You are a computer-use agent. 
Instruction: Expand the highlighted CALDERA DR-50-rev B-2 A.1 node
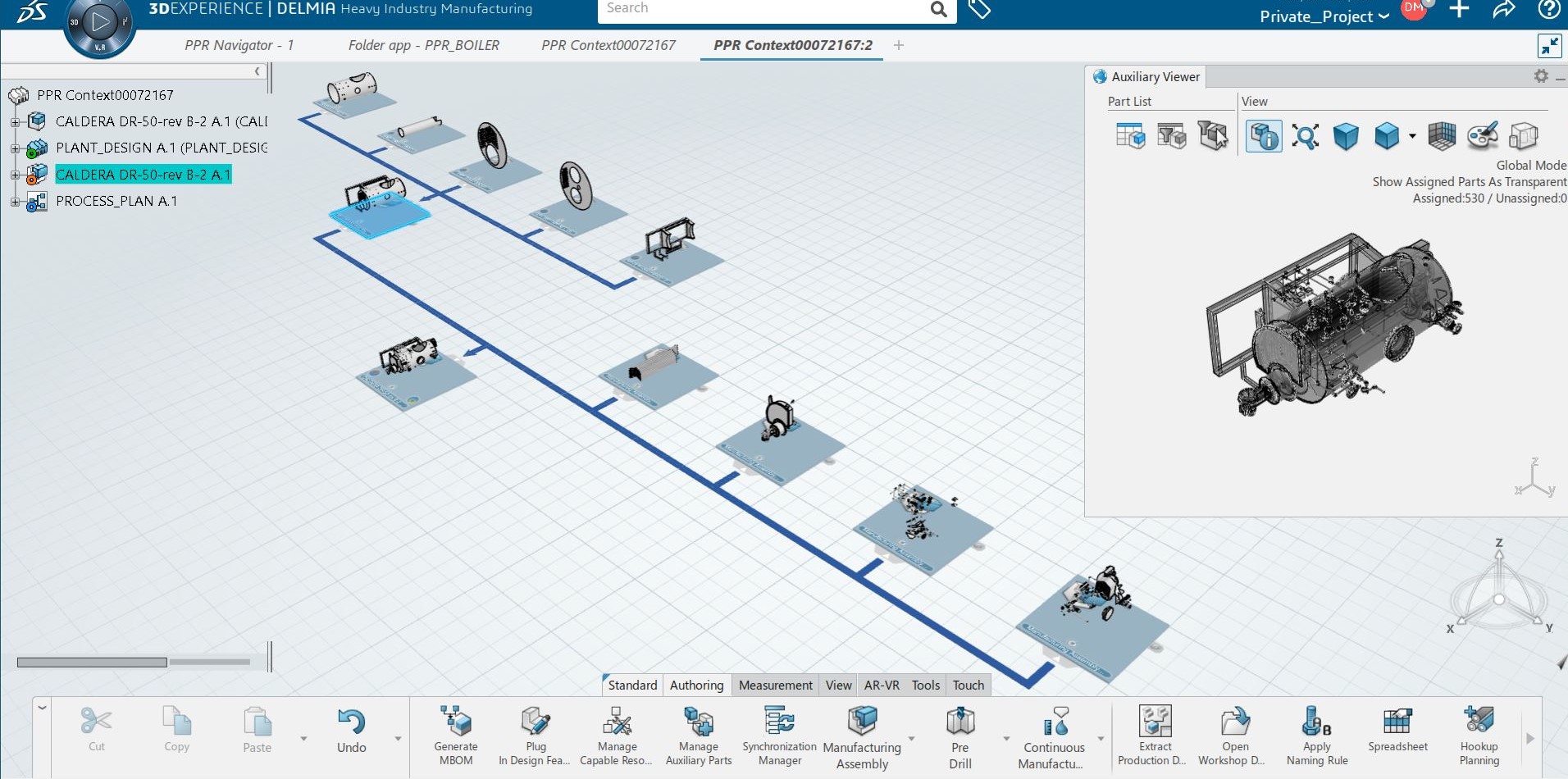click(x=15, y=175)
